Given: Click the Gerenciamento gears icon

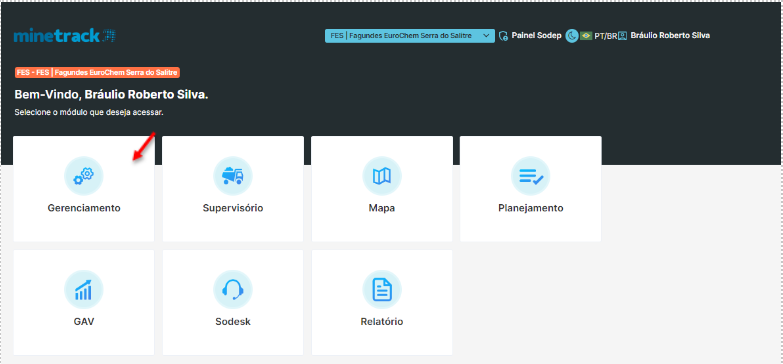Looking at the screenshot, I should pyautogui.click(x=84, y=176).
